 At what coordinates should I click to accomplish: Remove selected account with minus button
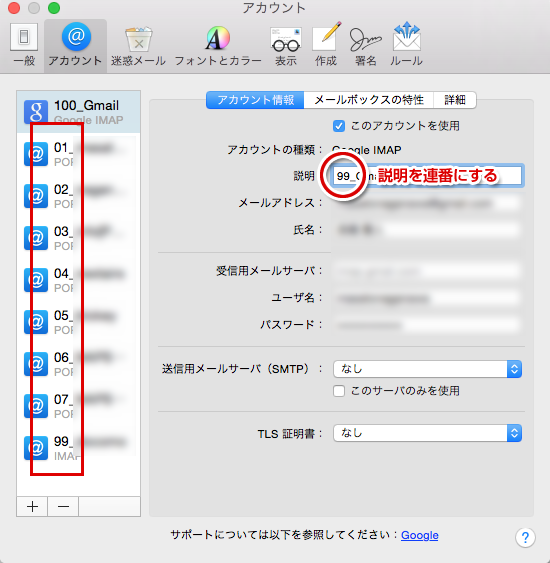(63, 507)
